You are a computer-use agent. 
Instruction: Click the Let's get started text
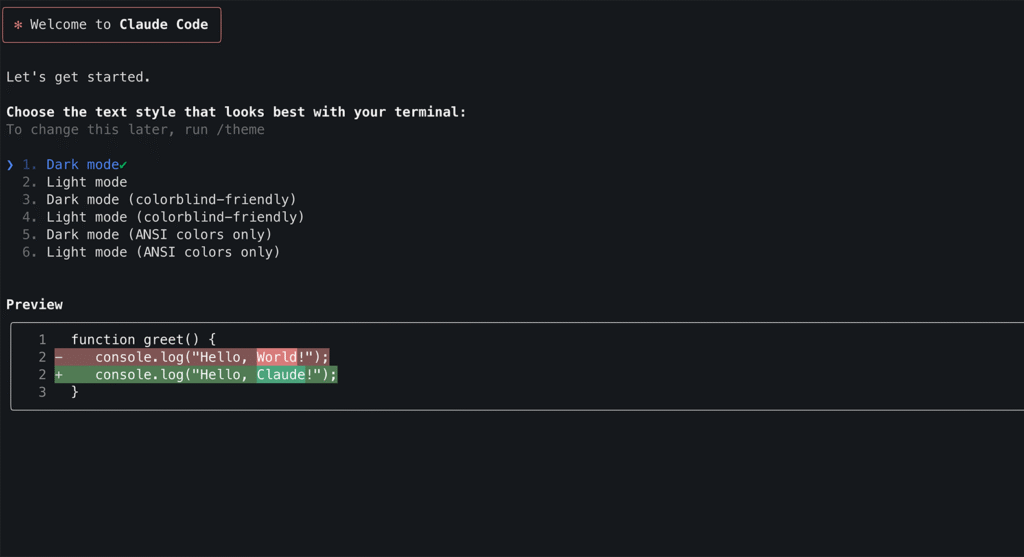(x=78, y=77)
